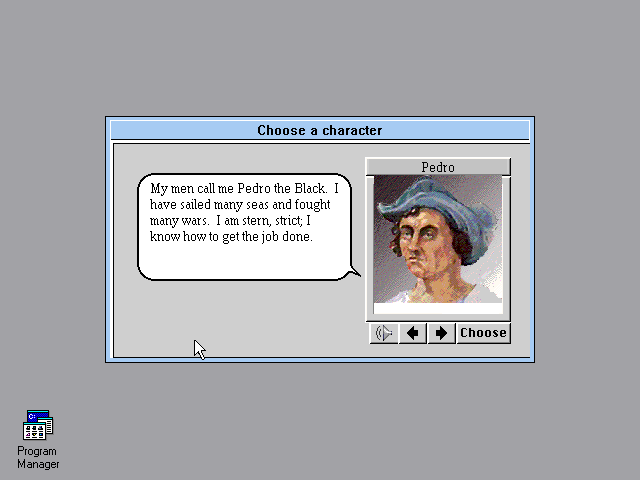
Task: Select the "Program Manager" label text
Action: [38, 458]
